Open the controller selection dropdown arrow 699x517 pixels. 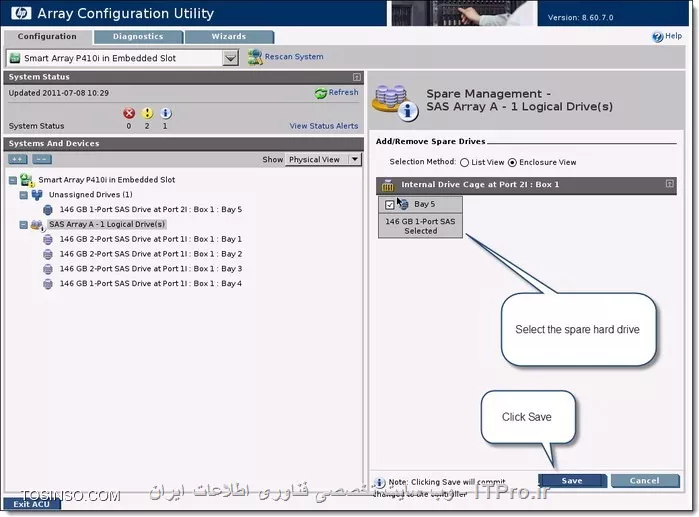click(230, 58)
